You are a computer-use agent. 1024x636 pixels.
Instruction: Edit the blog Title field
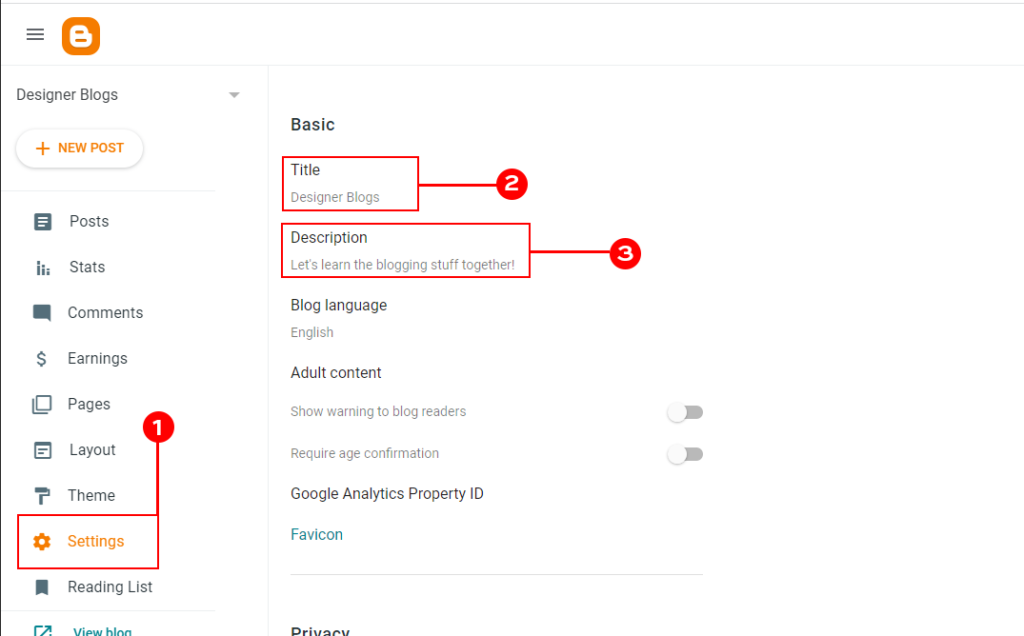pos(350,183)
